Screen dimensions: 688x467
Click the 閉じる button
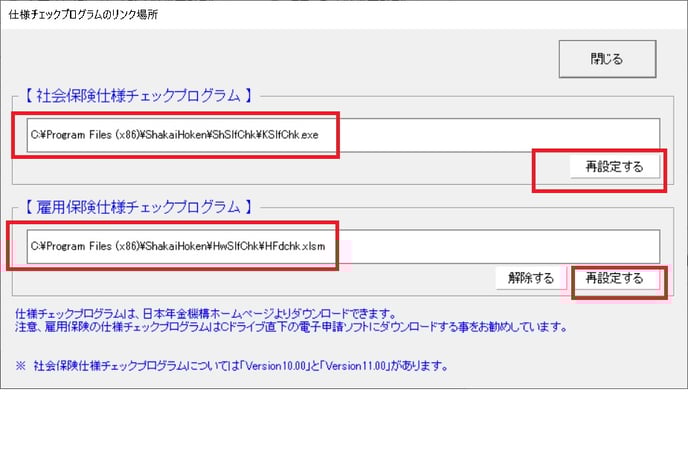coord(607,59)
